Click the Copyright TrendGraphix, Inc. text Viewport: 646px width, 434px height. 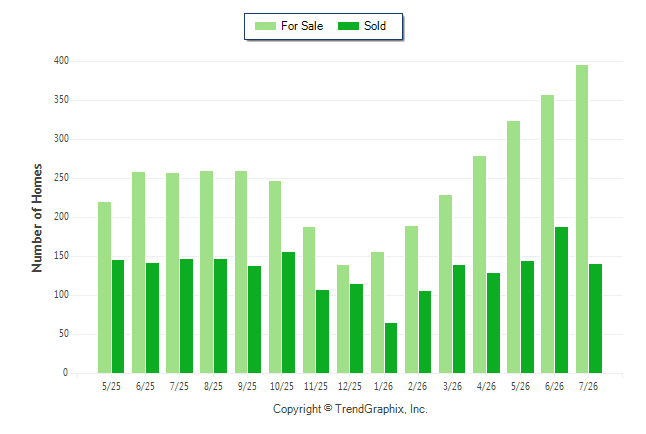point(350,409)
